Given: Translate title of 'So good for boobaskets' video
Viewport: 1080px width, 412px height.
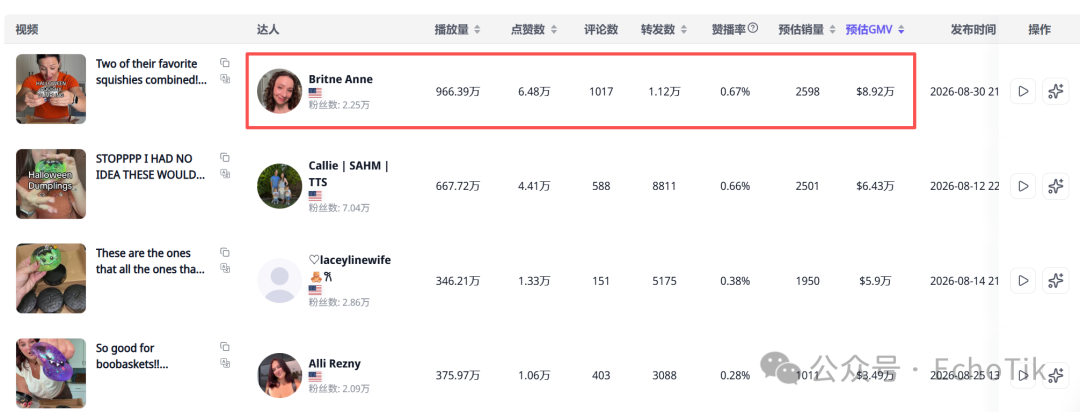Looking at the screenshot, I should (225, 362).
